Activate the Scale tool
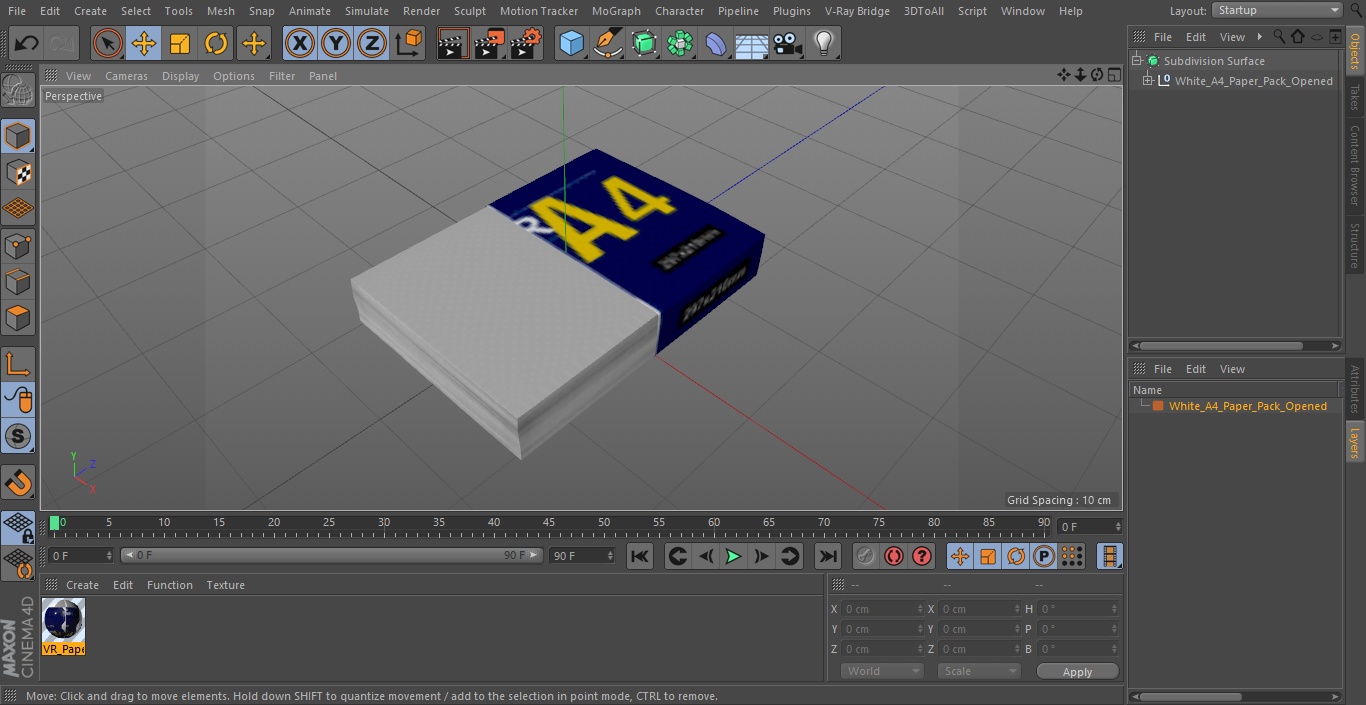The height and width of the screenshot is (705, 1366). click(x=180, y=43)
